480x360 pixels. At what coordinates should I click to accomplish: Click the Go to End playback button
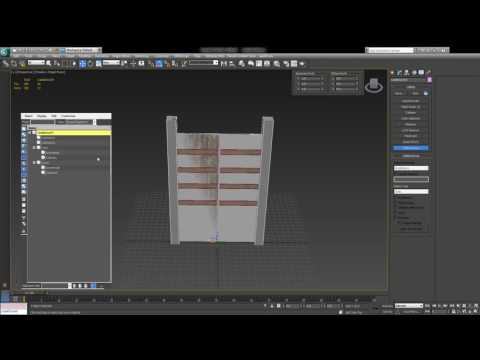452,306
